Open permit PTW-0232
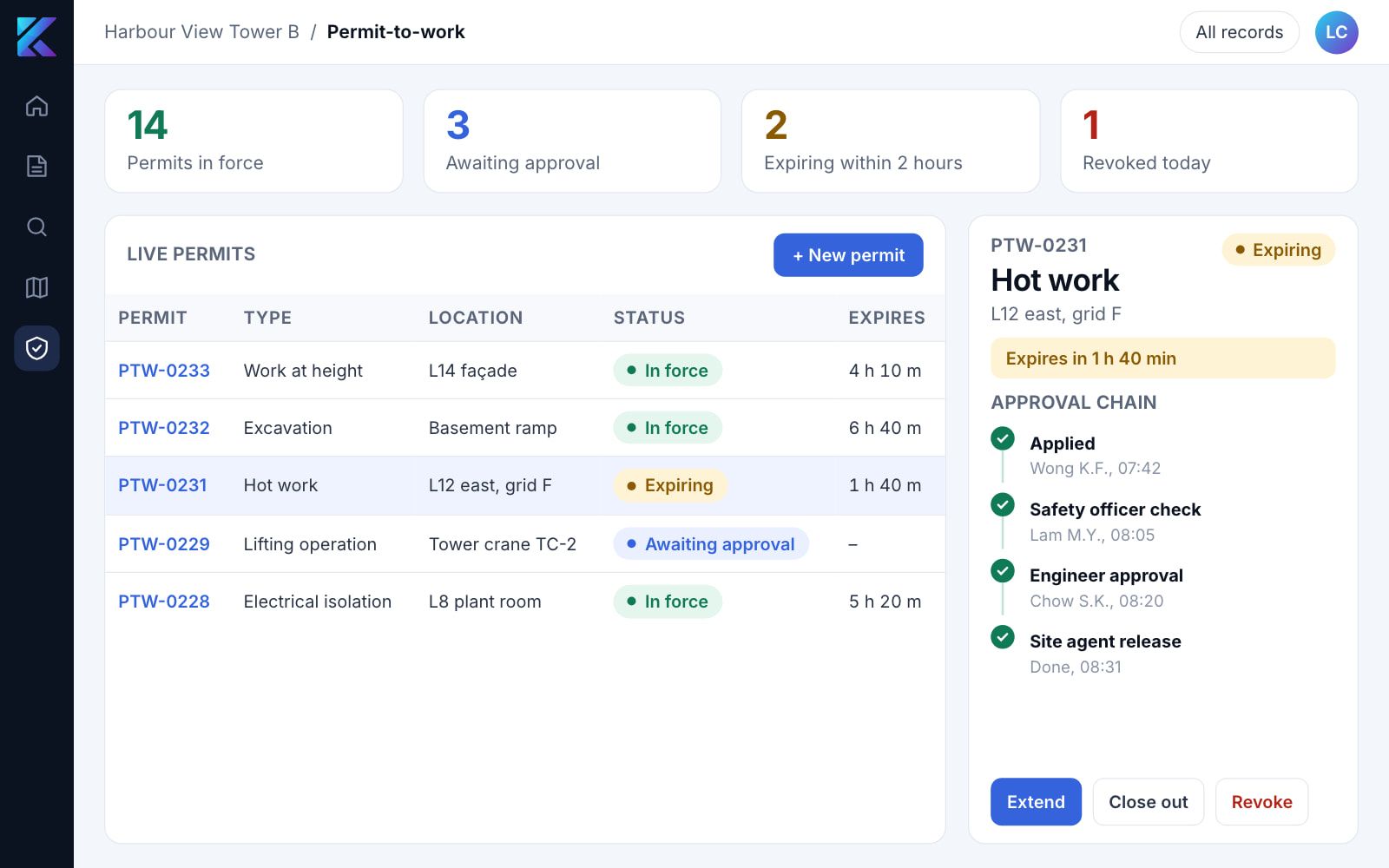 coord(164,428)
